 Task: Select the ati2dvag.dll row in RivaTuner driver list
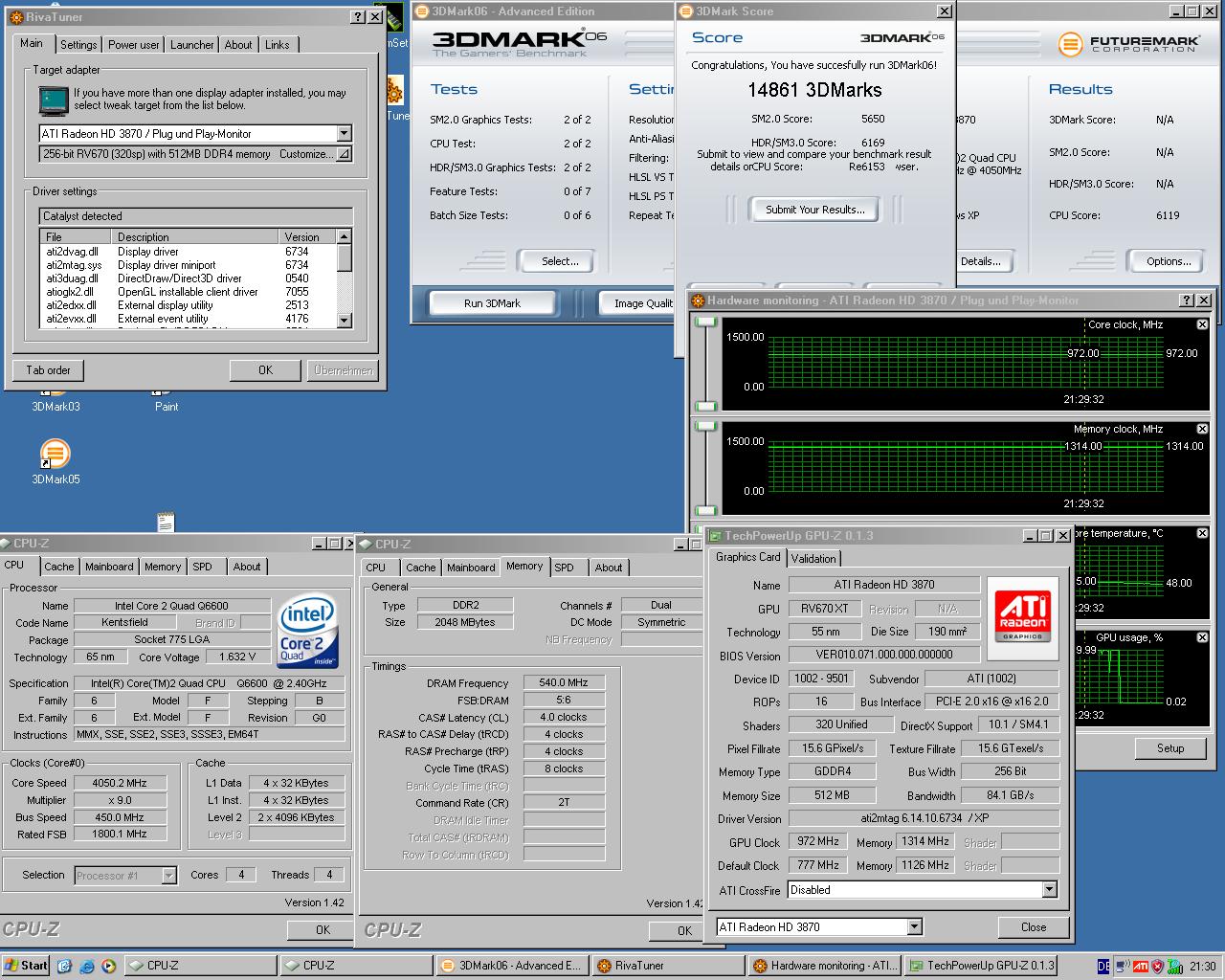189,252
